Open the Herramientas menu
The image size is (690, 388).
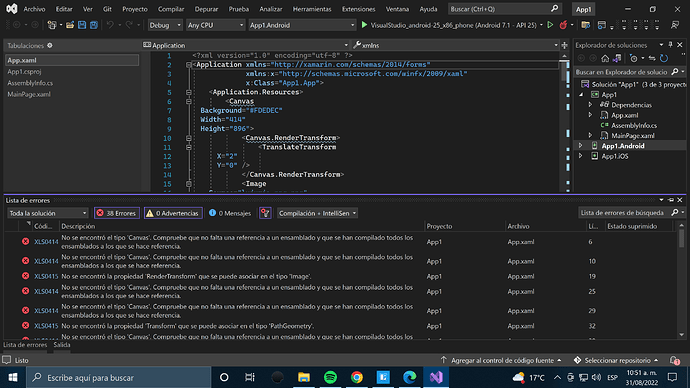click(312, 9)
